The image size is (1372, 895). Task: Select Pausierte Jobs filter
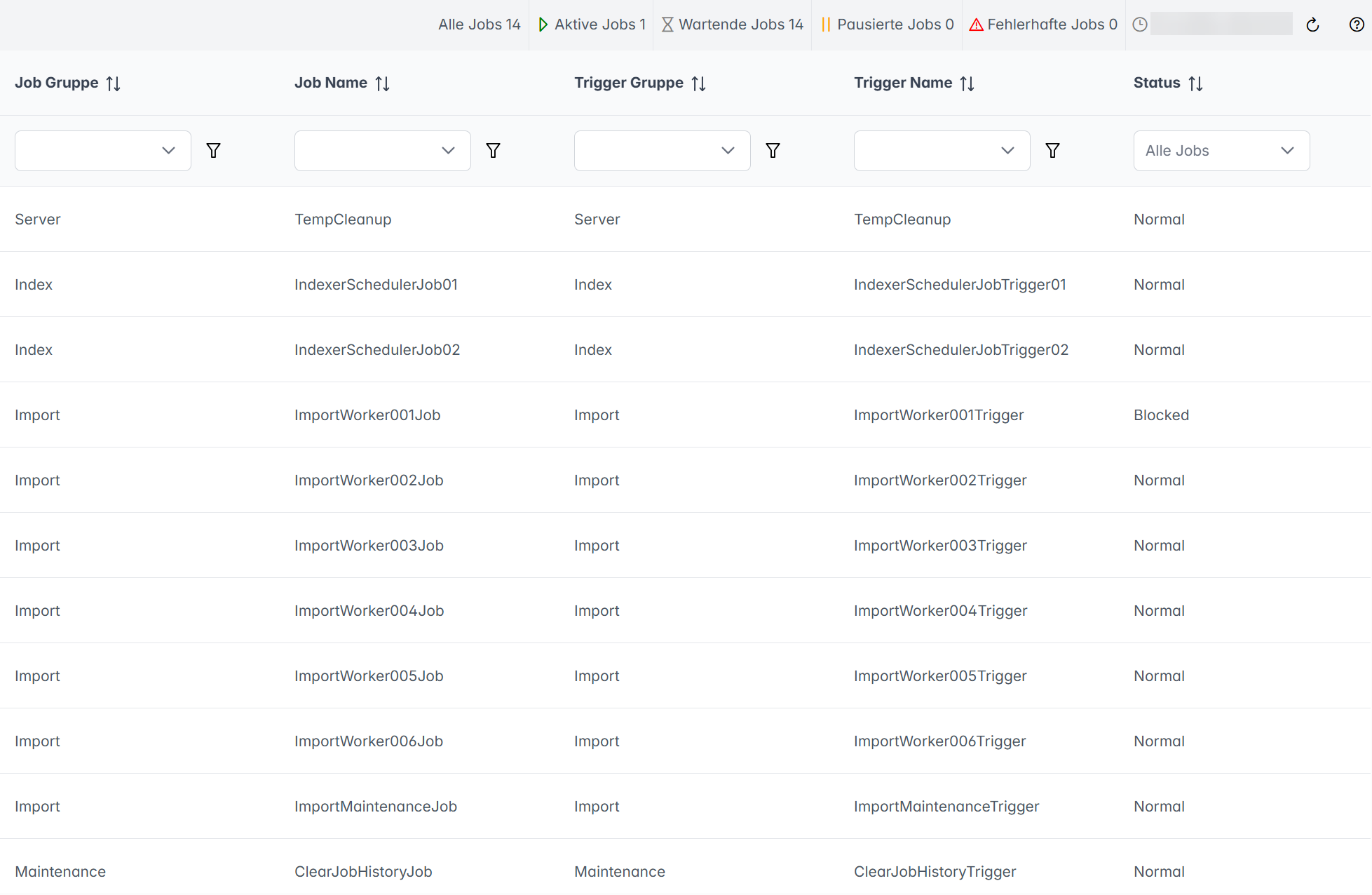tap(888, 25)
